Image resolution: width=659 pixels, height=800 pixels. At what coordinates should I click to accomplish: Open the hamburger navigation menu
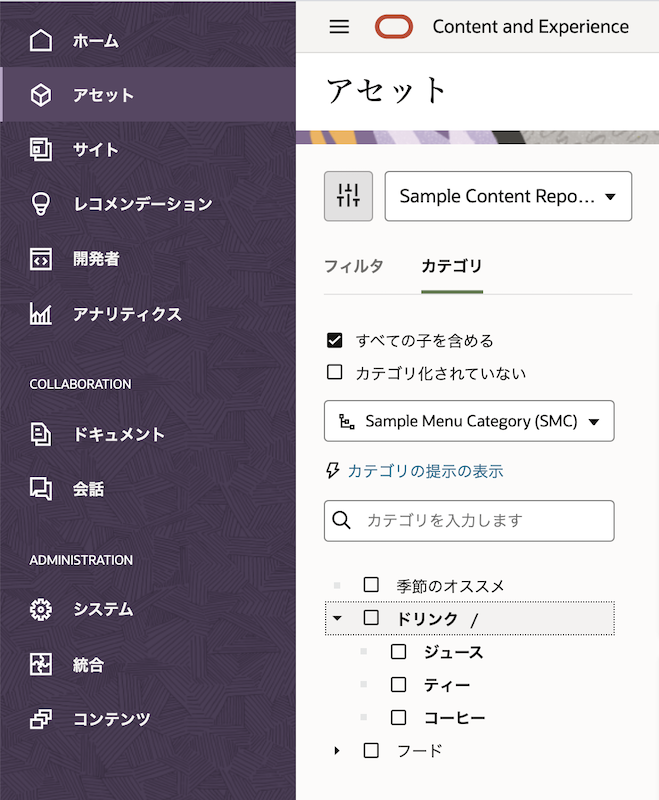pos(338,27)
